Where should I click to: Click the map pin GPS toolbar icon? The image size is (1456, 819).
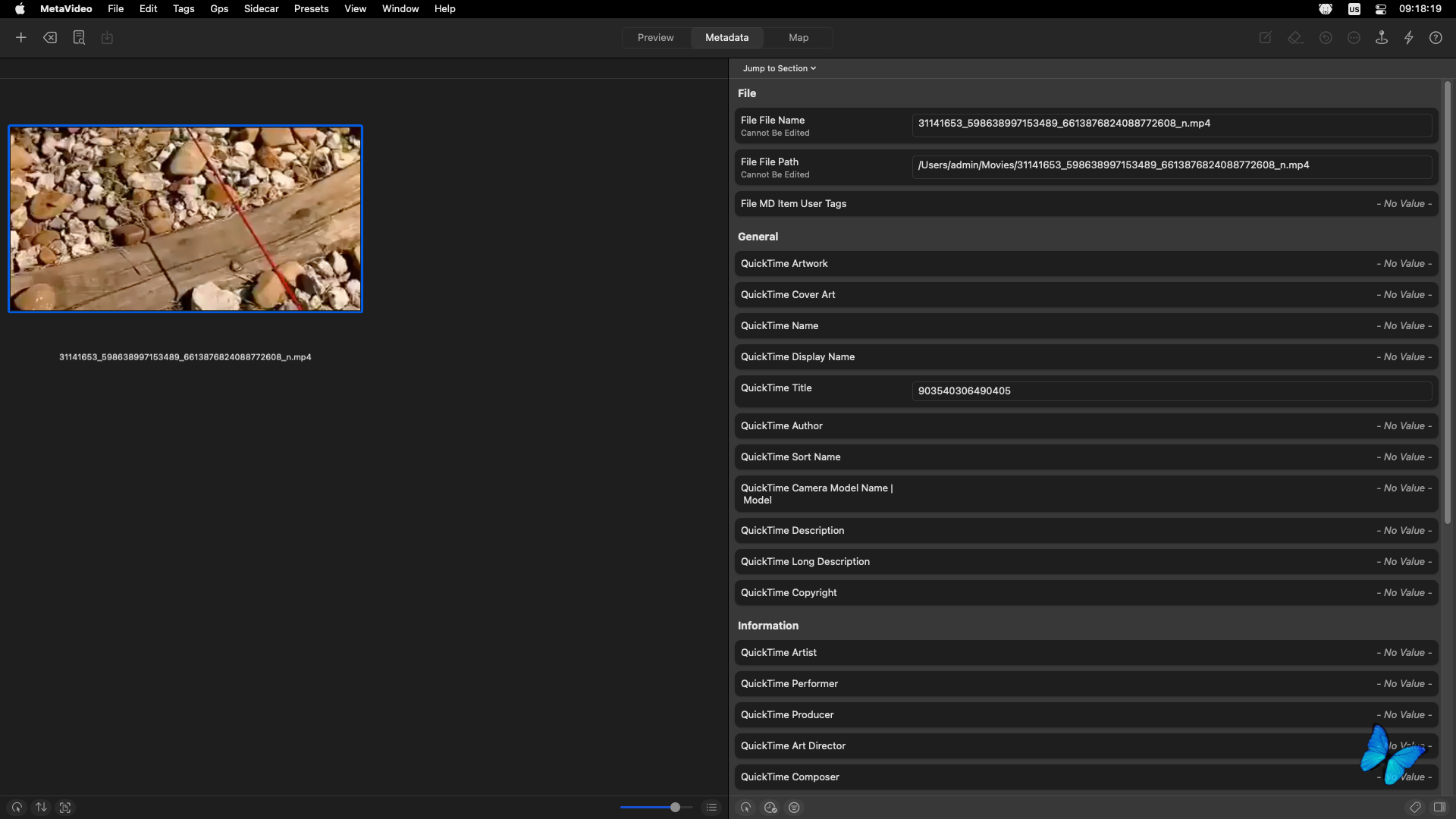(1382, 37)
